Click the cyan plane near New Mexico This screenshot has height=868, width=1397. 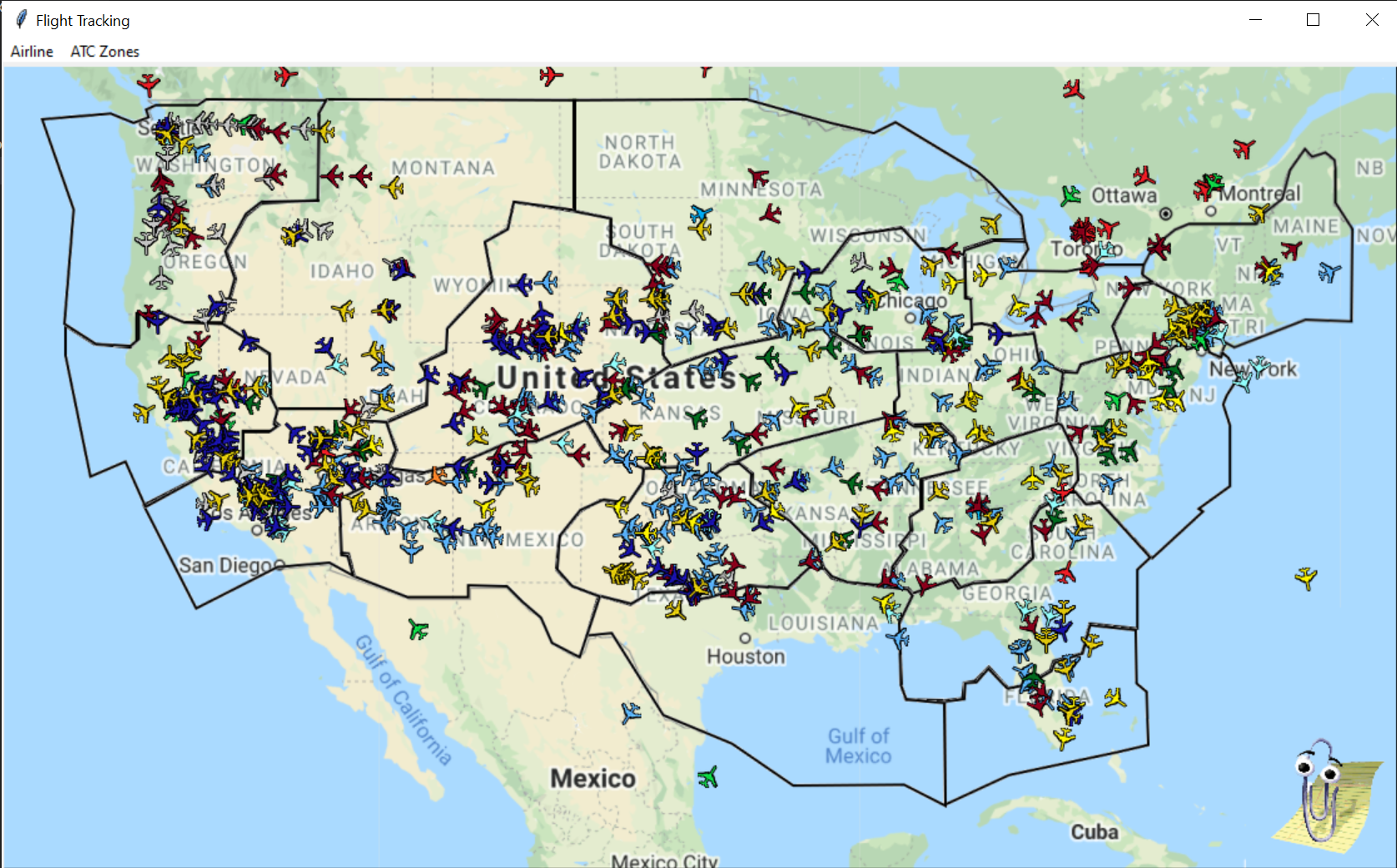(x=436, y=521)
